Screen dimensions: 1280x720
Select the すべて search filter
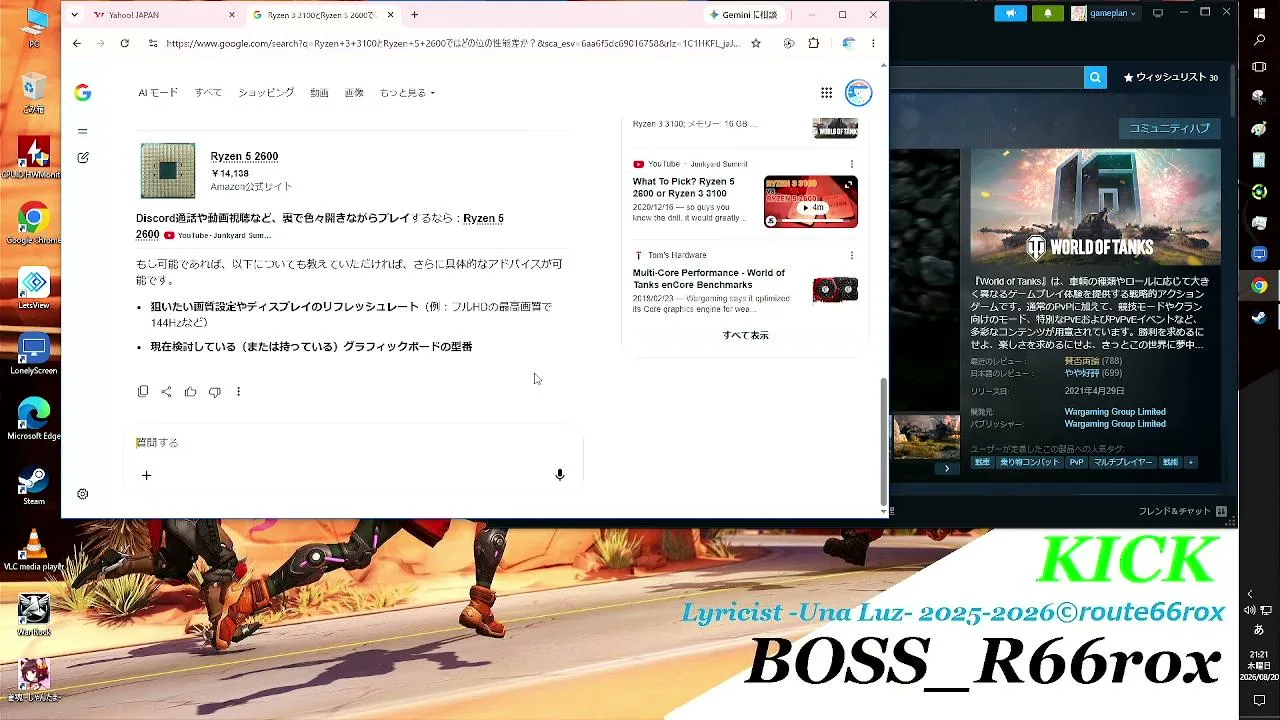pyautogui.click(x=208, y=93)
